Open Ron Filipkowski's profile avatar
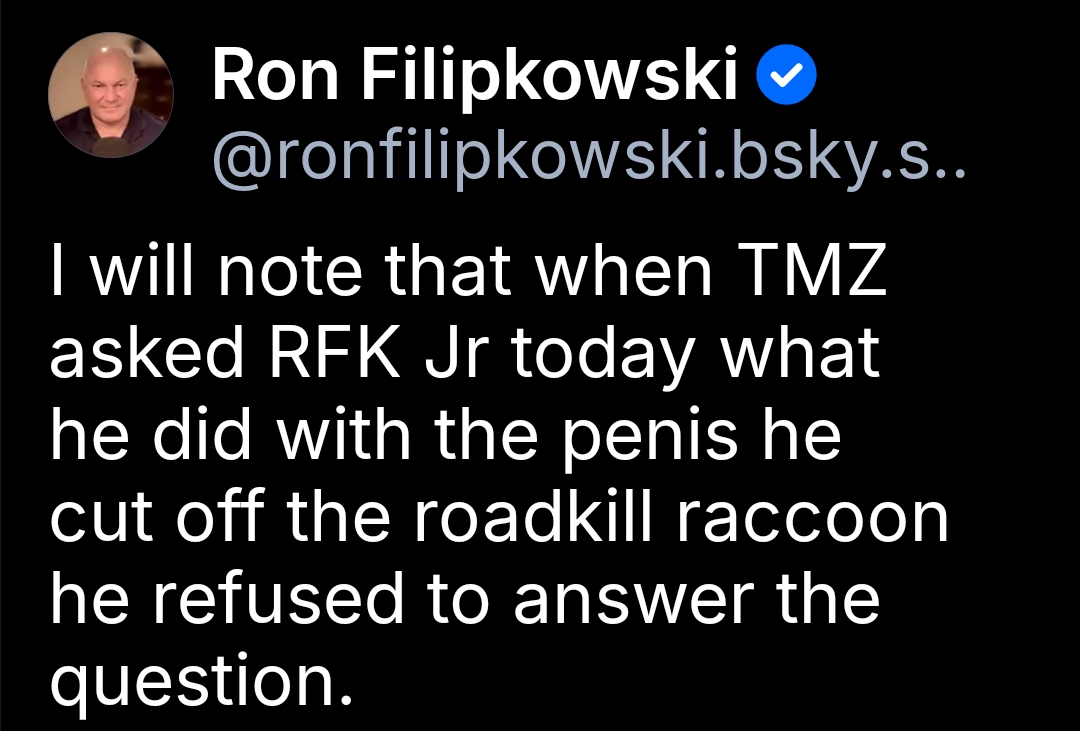Screen dimensions: 1080x731 111,94
